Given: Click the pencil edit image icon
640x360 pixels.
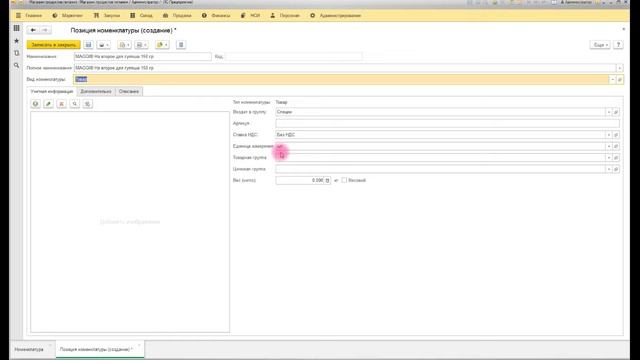Looking at the screenshot, I should point(49,104).
